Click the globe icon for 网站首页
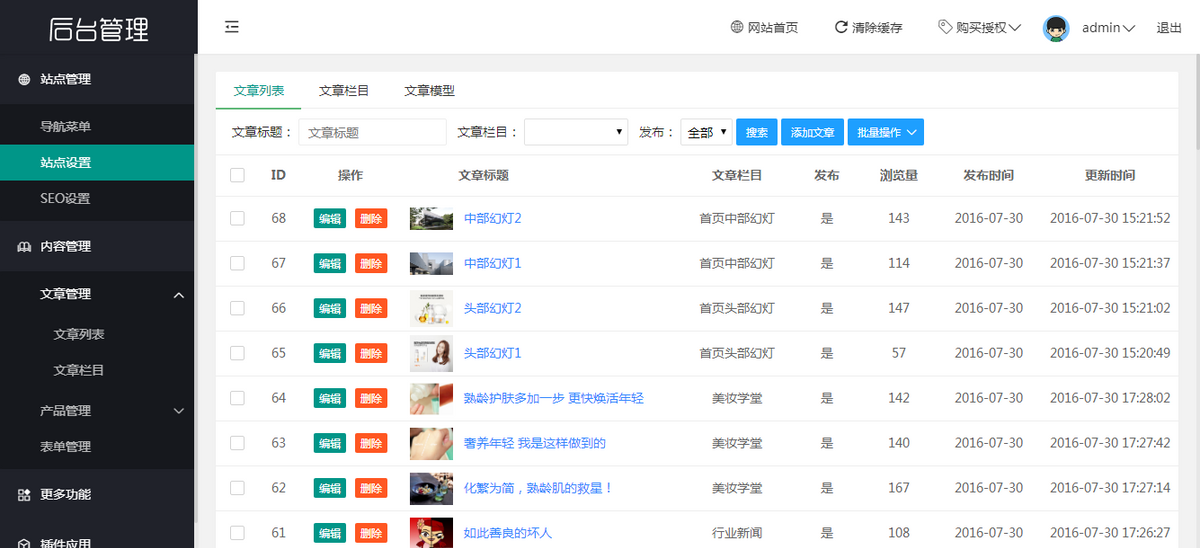This screenshot has height=548, width=1200. click(737, 27)
